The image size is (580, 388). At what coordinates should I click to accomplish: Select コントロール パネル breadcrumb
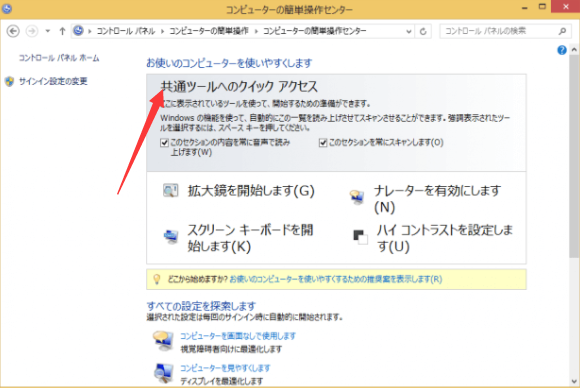126,31
